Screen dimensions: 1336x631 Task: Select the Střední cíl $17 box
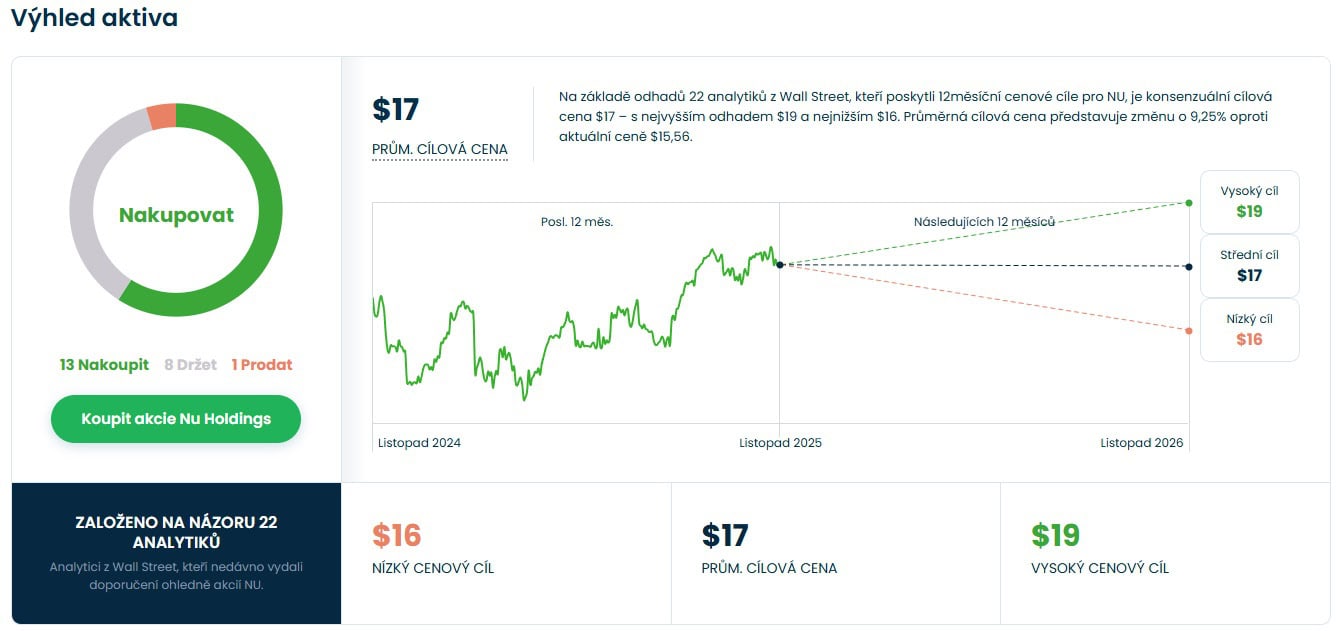(x=1249, y=266)
